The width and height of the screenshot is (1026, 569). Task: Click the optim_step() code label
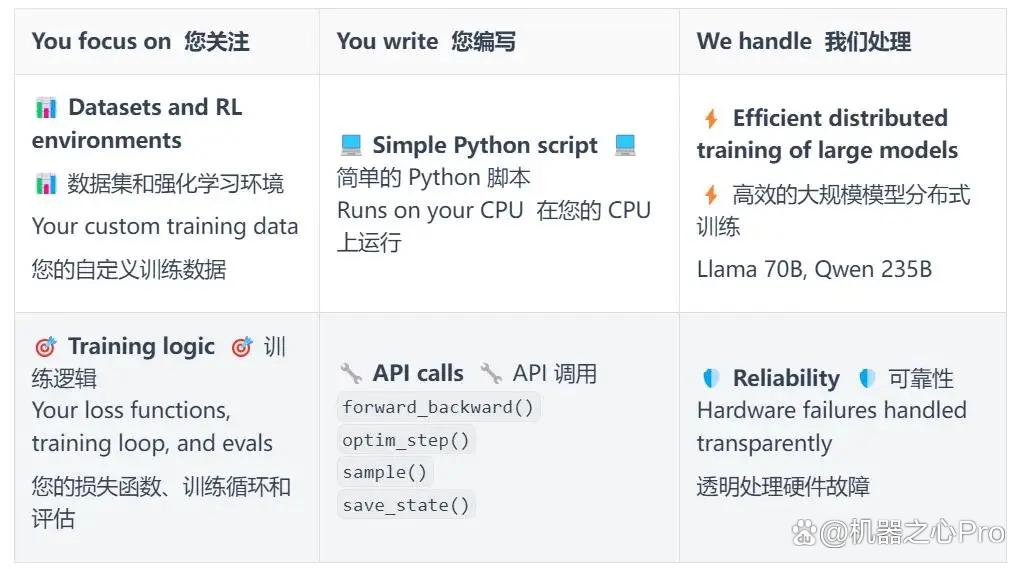tap(406, 440)
